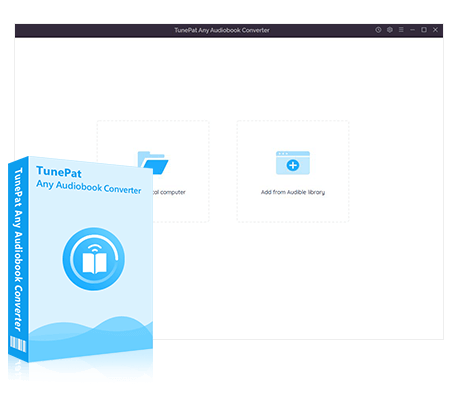
Task: Click the 'TunePat' heading on the box
Action: 59,172
